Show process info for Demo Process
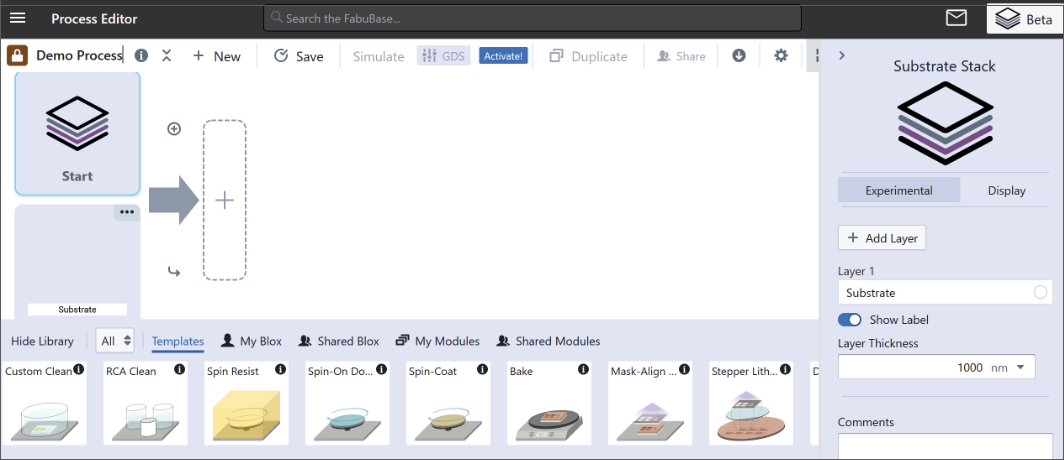Viewport: 1064px width, 460px height. click(x=141, y=56)
